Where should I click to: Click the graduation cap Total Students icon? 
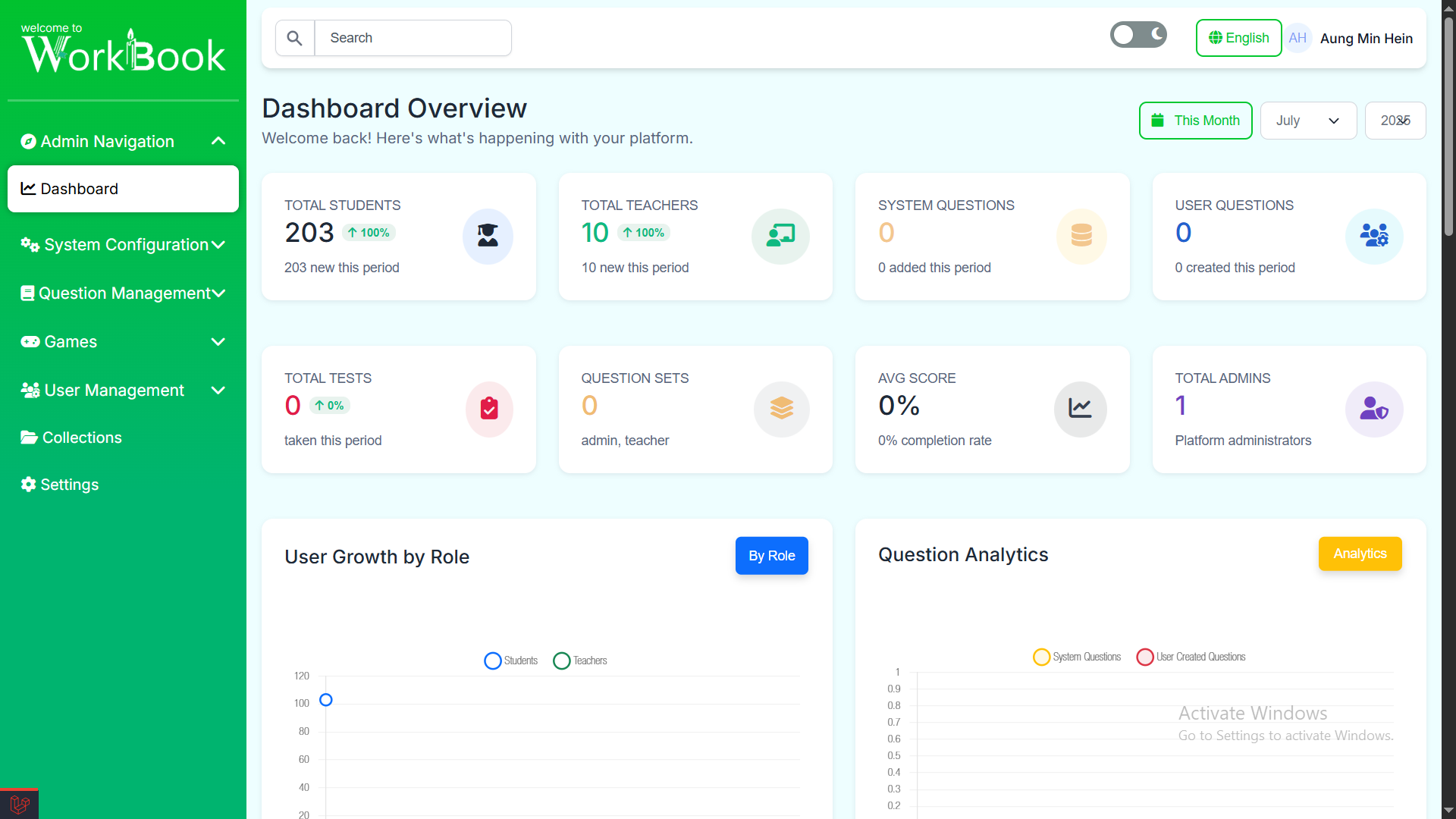(488, 236)
